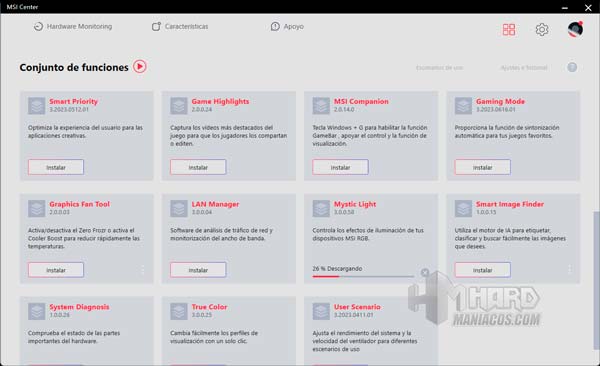600x366 pixels.
Task: Click the User Scenario title
Action: [x=357, y=307]
